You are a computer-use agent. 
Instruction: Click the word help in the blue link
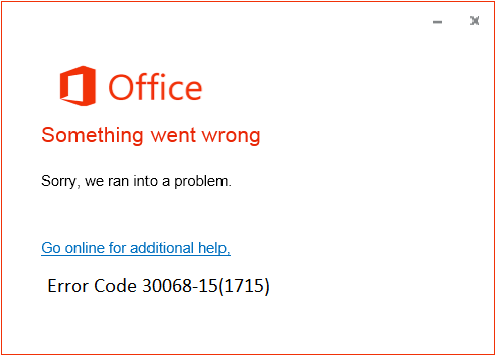point(212,249)
